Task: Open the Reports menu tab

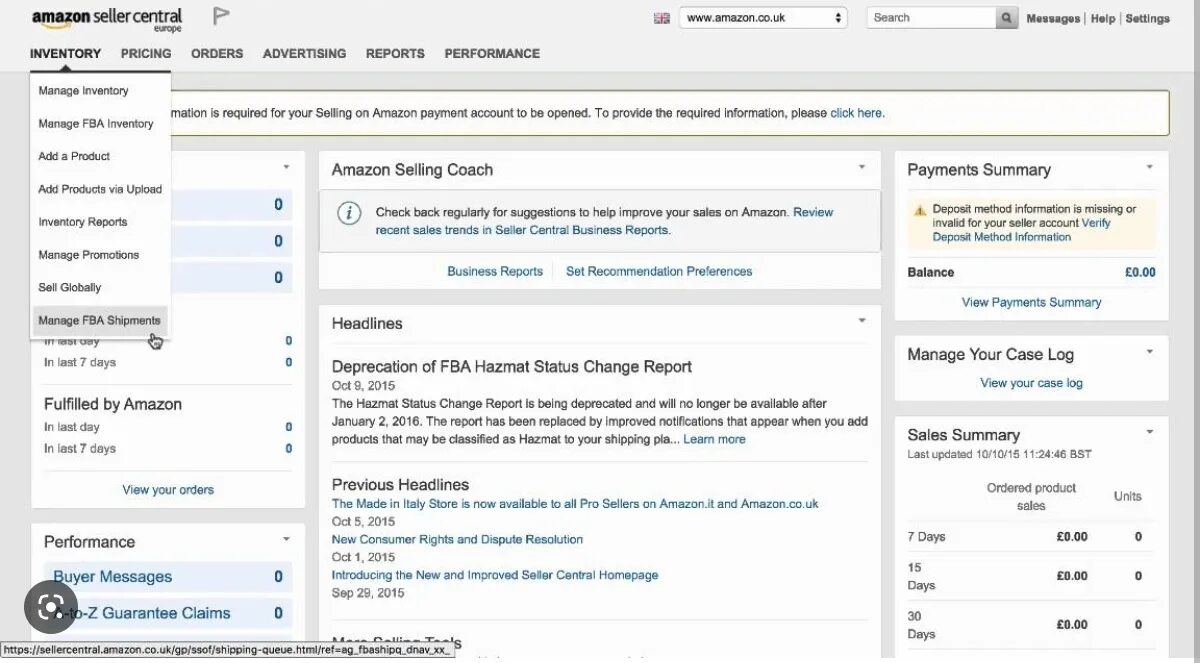Action: pyautogui.click(x=395, y=54)
